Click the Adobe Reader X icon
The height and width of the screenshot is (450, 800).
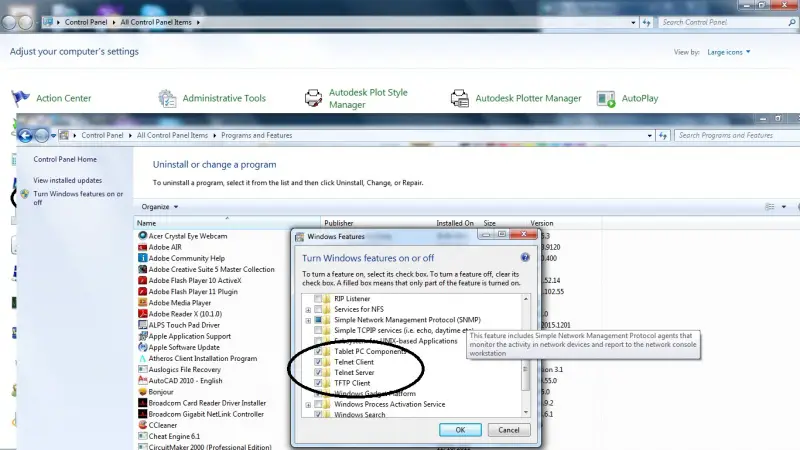pos(142,314)
